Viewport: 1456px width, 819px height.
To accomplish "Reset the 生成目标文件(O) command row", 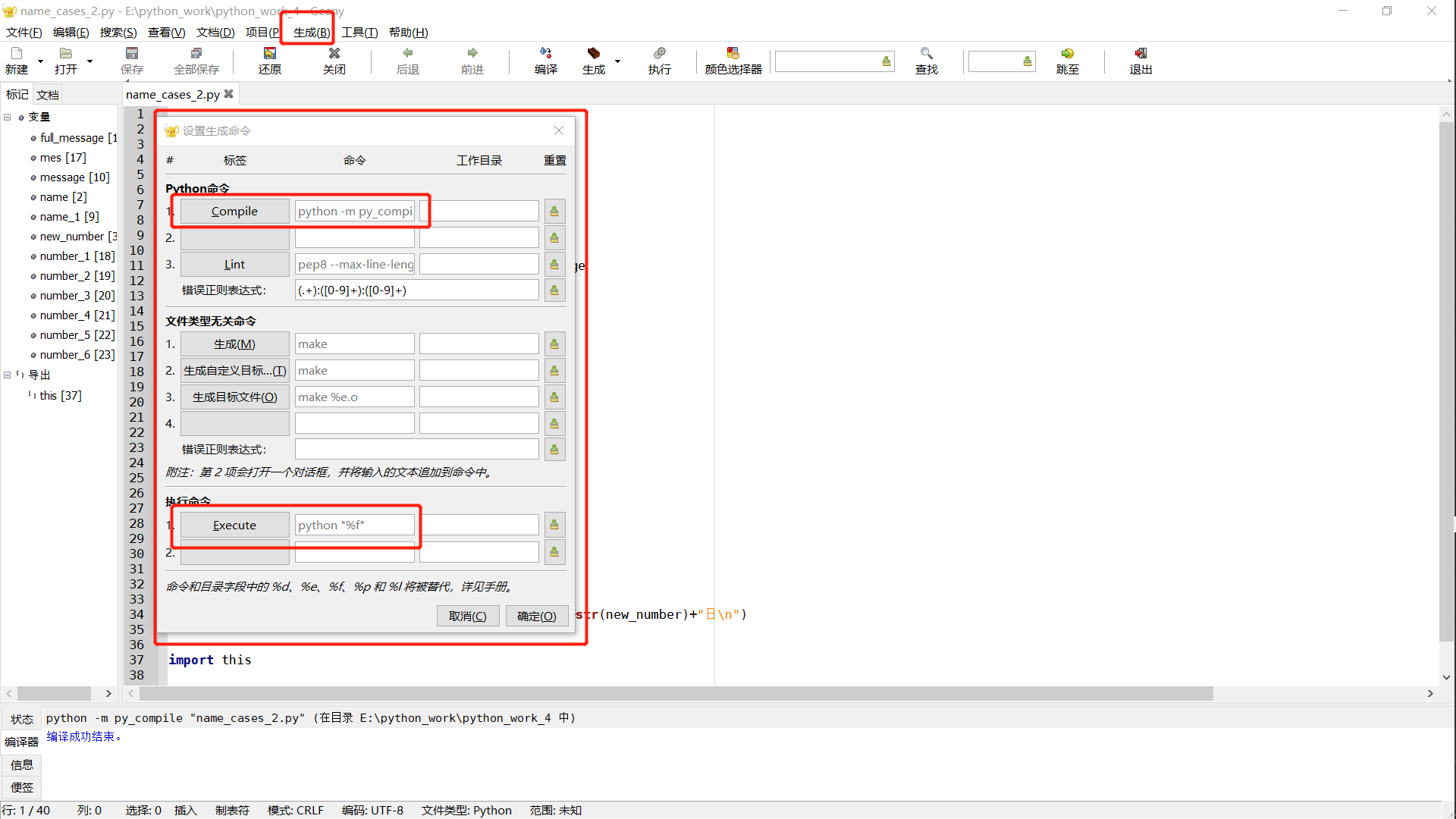I will click(x=554, y=397).
